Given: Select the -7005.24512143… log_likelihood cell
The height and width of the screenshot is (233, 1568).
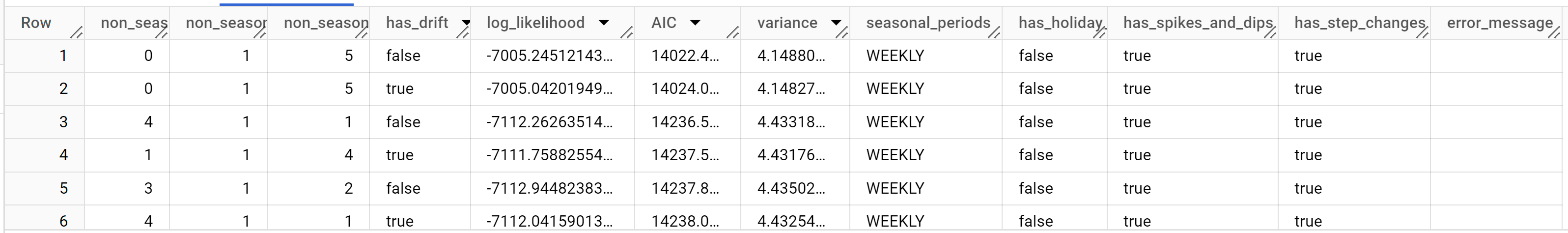Looking at the screenshot, I should point(549,56).
